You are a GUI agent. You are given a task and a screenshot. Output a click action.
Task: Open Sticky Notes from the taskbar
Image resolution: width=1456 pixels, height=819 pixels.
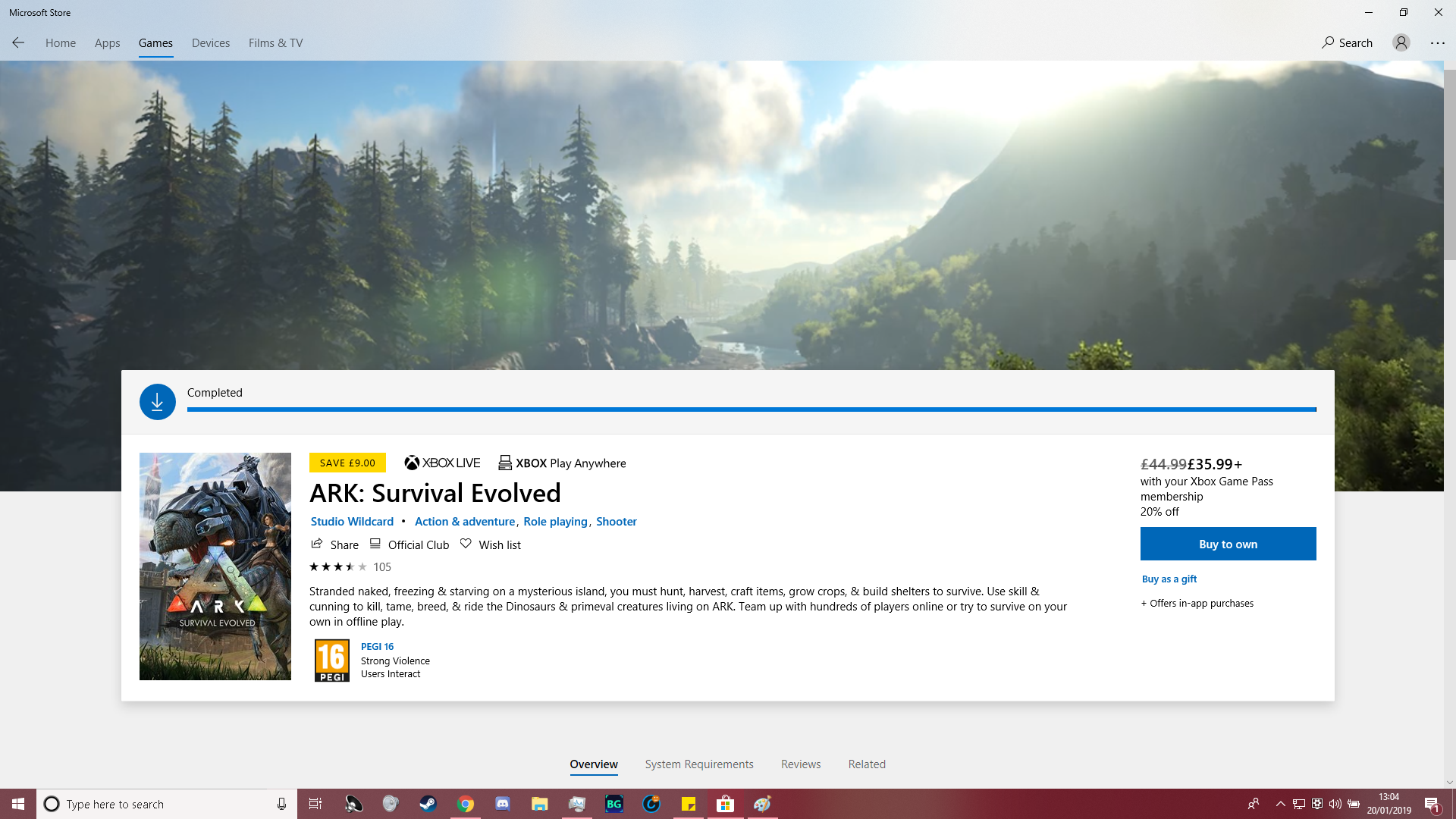pos(688,804)
